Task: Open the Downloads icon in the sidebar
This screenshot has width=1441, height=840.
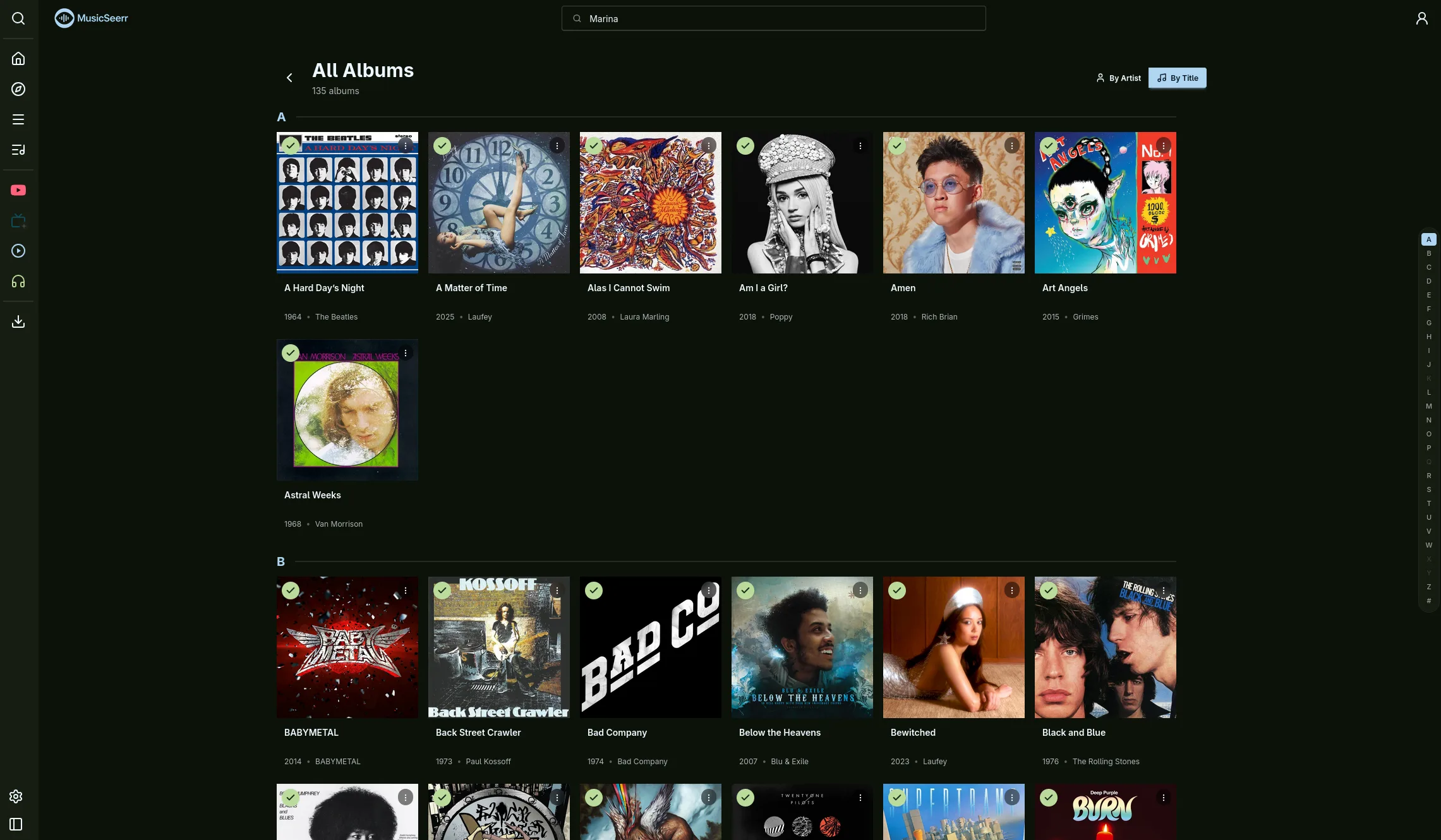Action: click(18, 321)
